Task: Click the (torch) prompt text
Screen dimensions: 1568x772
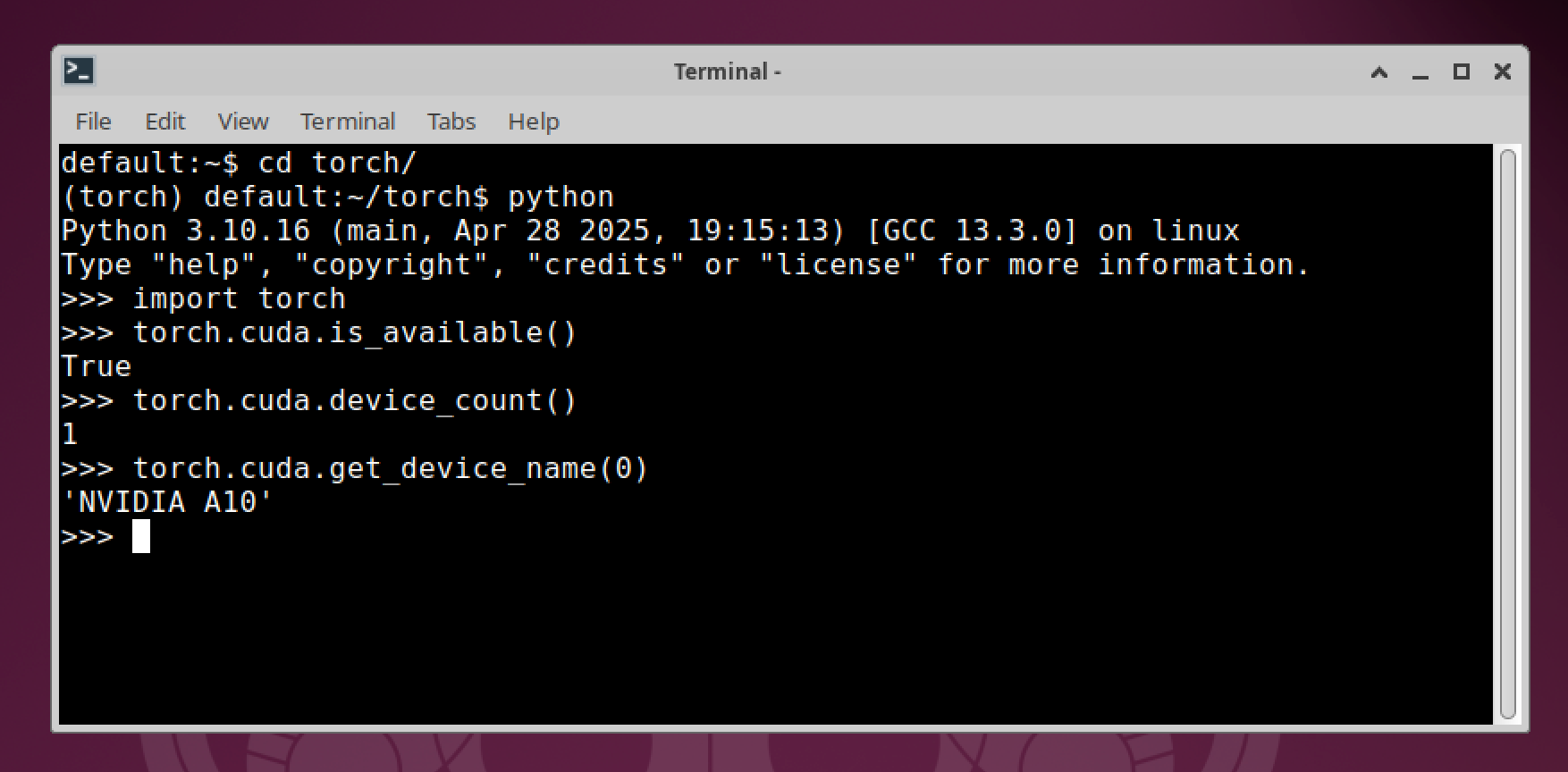Action: 127,196
